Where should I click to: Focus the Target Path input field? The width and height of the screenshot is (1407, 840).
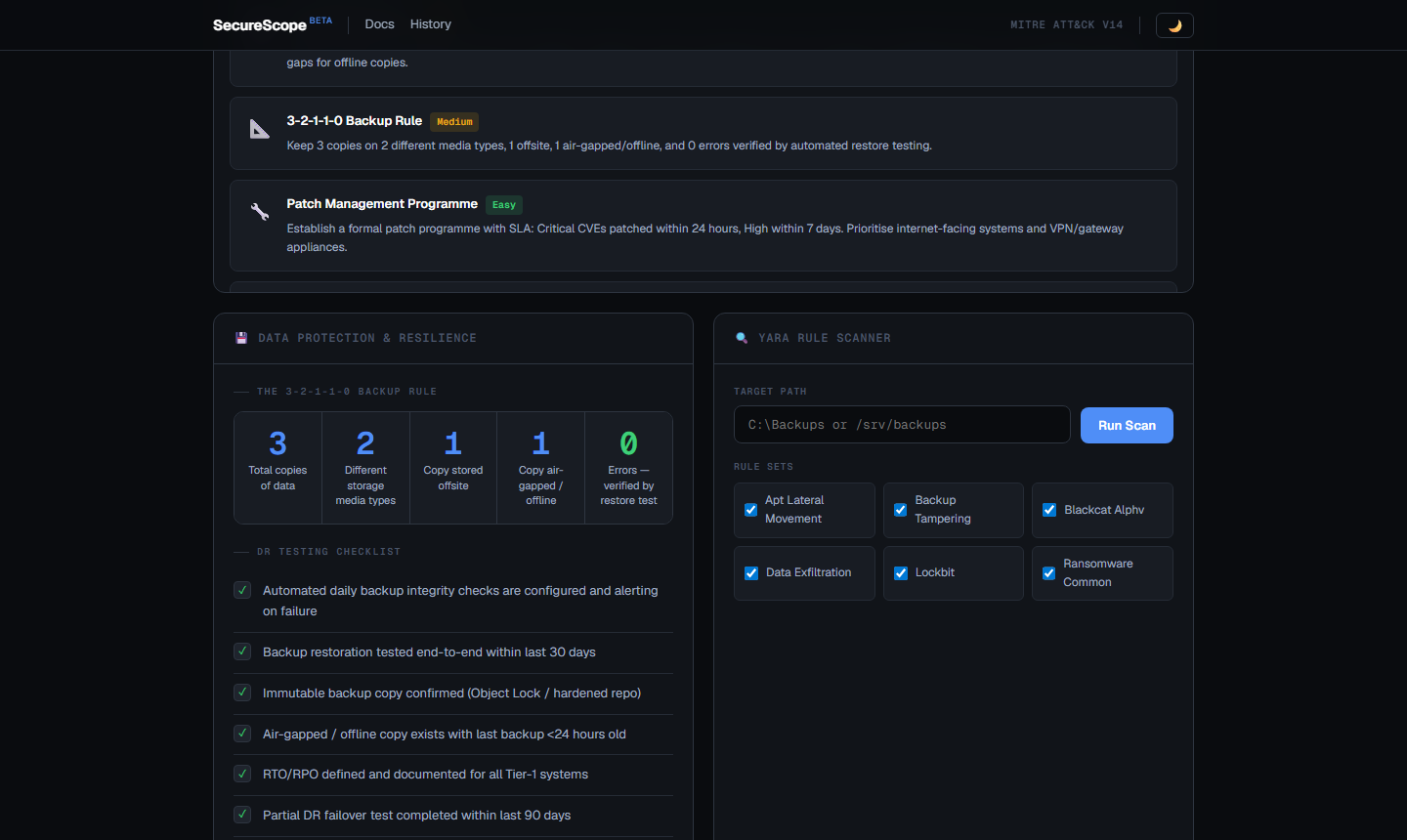click(902, 425)
